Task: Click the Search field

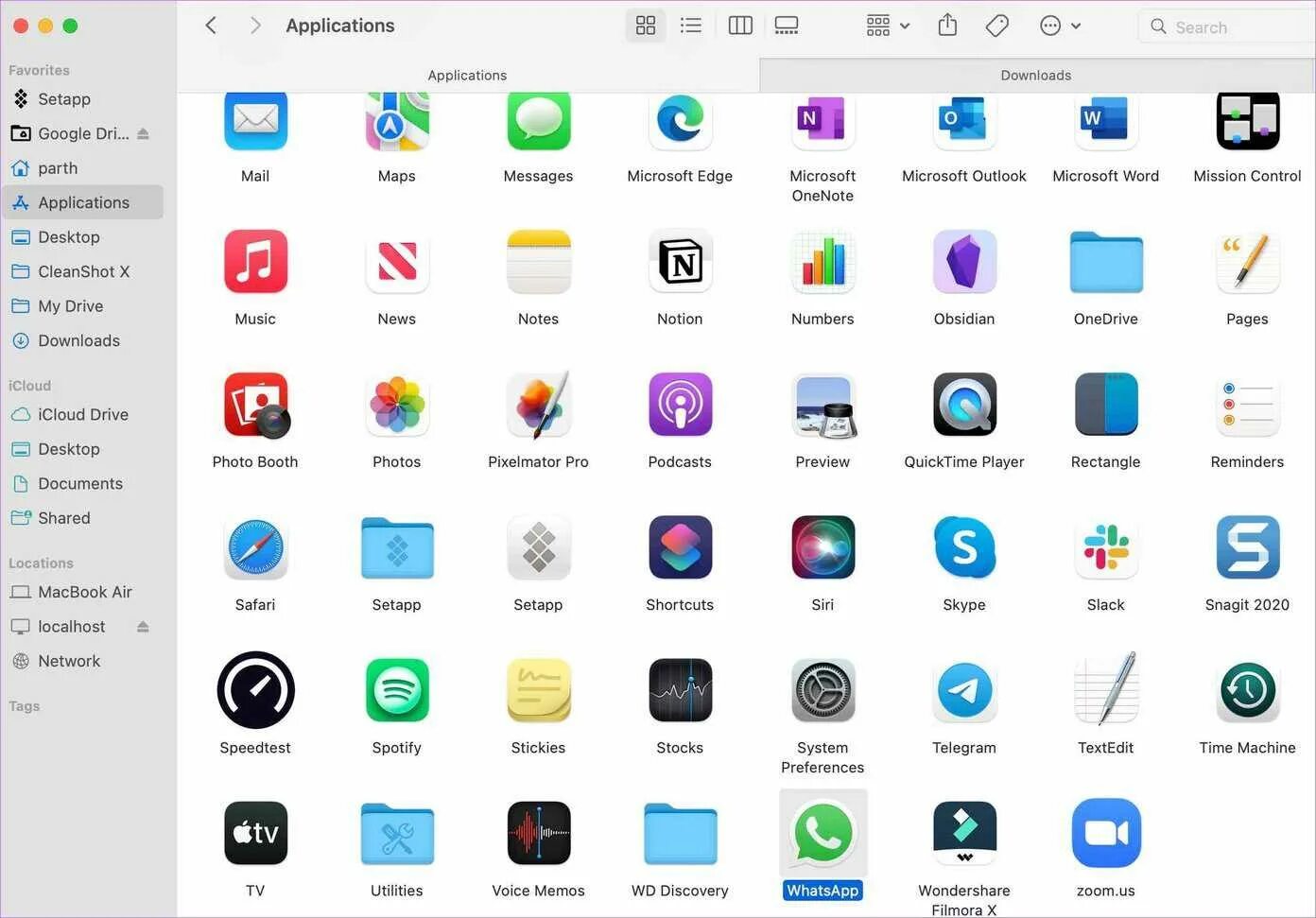Action: pyautogui.click(x=1226, y=26)
